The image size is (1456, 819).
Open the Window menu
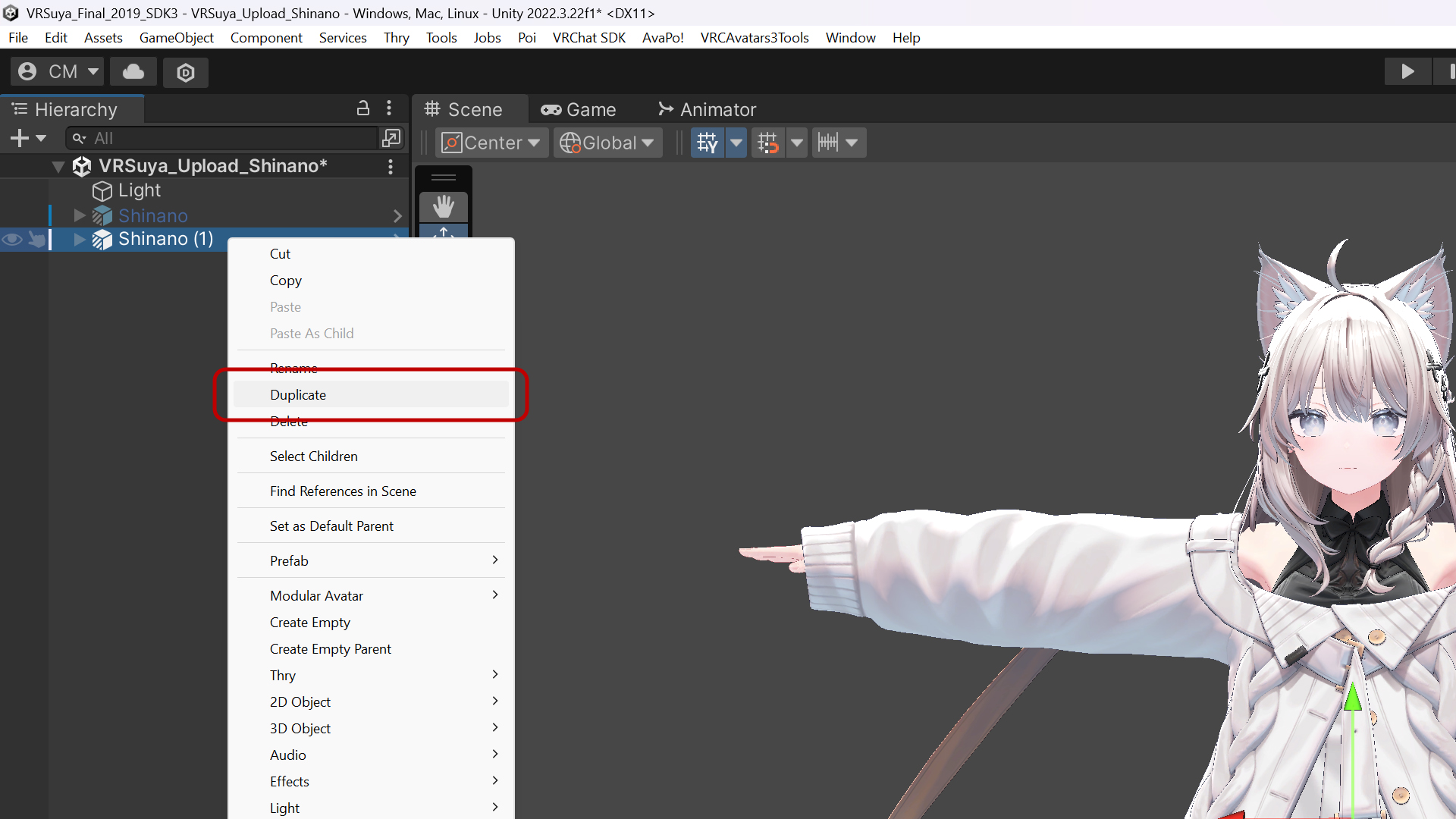tap(850, 38)
